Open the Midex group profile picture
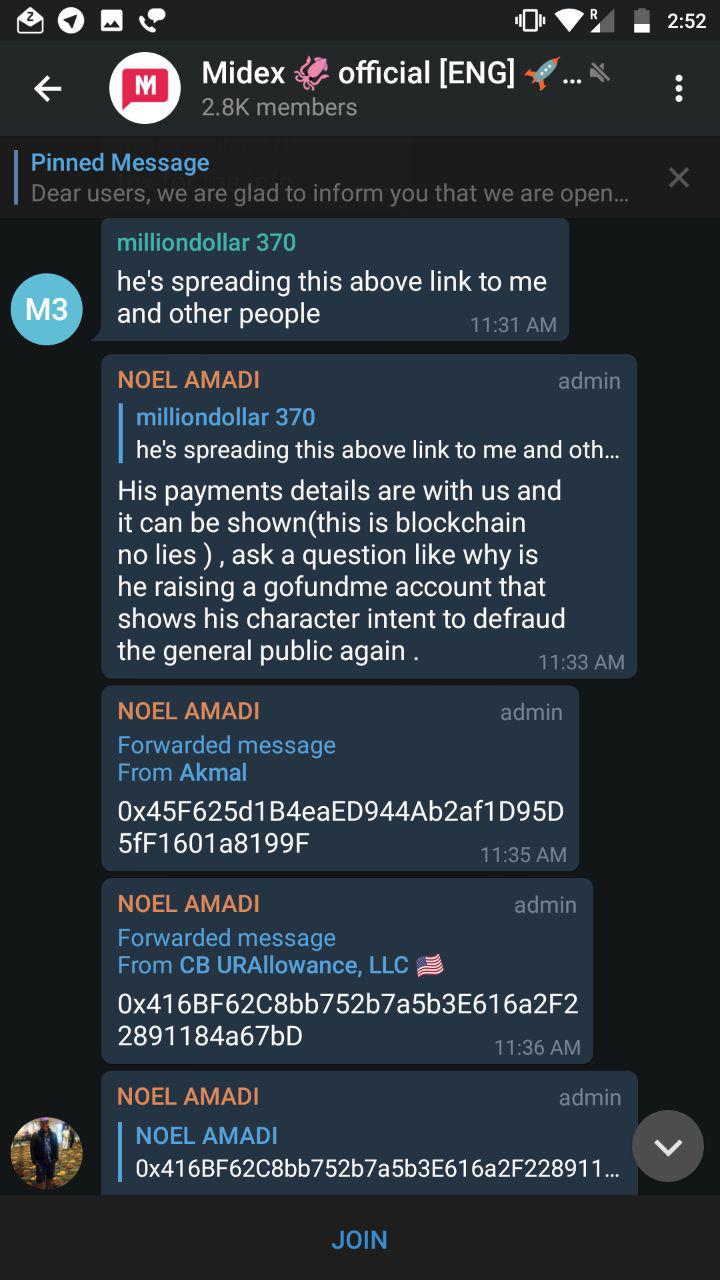The image size is (720, 1280). [145, 88]
